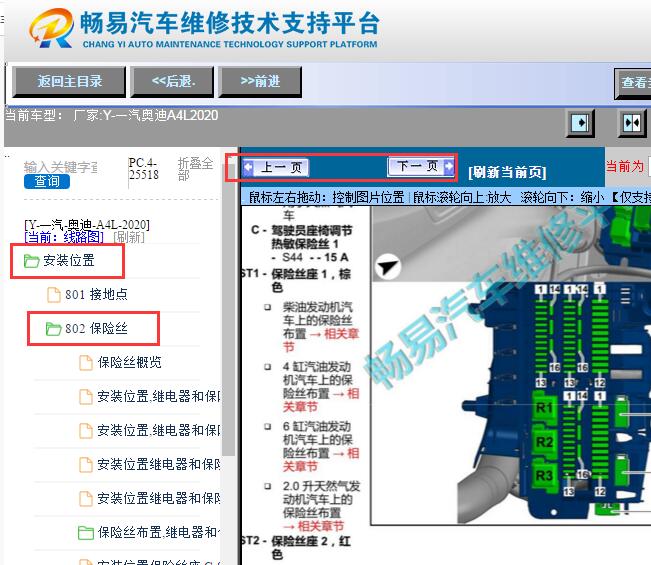Click 返回主目录 button
651x565 pixels.
pos(69,81)
